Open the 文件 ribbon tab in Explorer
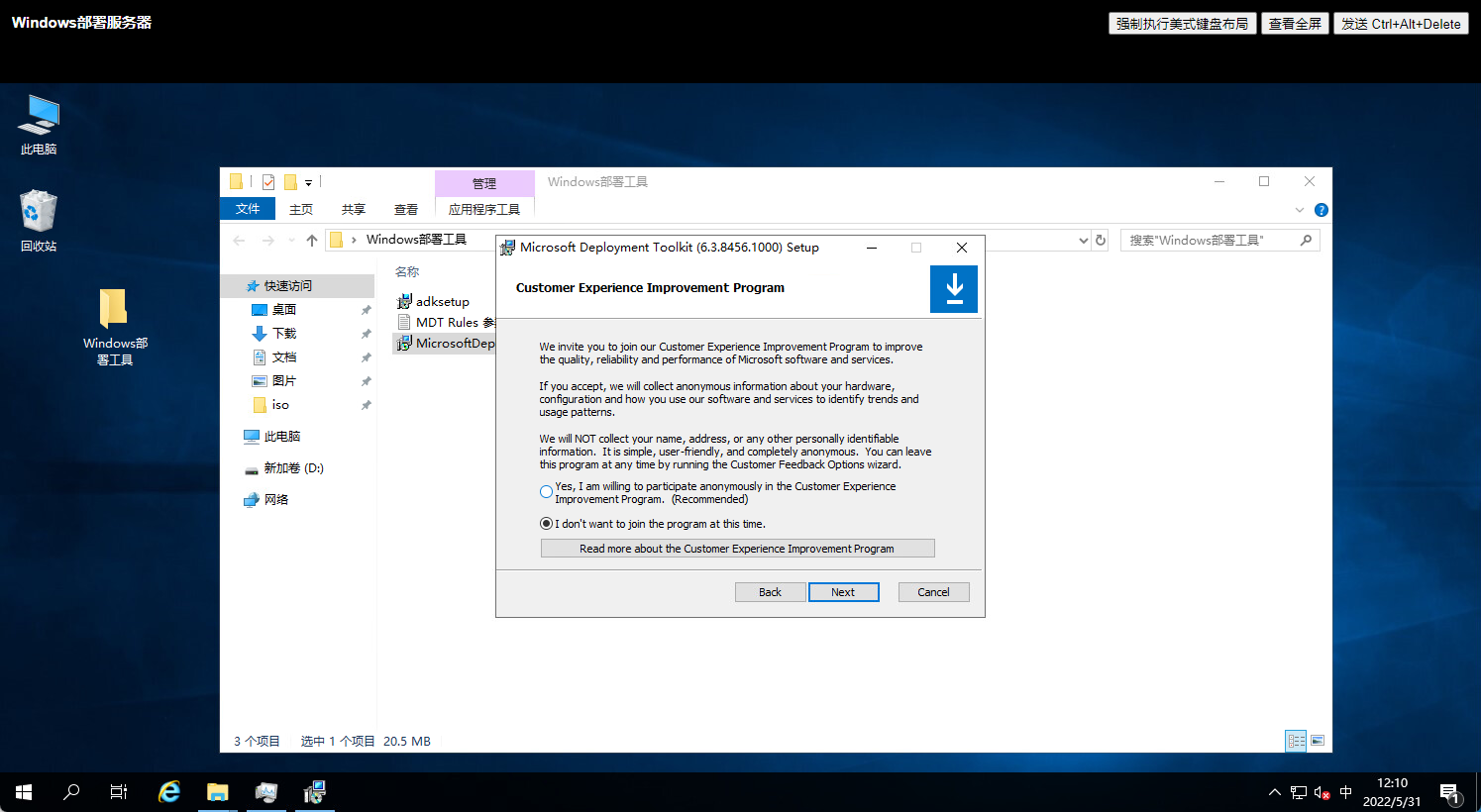Image resolution: width=1481 pixels, height=812 pixels. [x=248, y=209]
